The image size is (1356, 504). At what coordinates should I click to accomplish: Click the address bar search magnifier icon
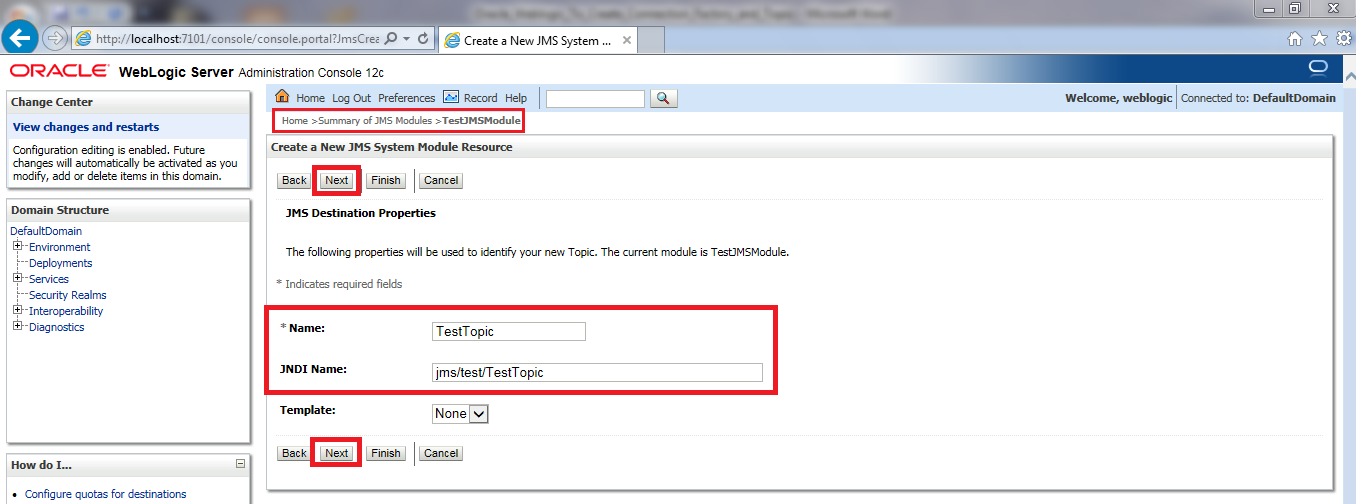(391, 39)
